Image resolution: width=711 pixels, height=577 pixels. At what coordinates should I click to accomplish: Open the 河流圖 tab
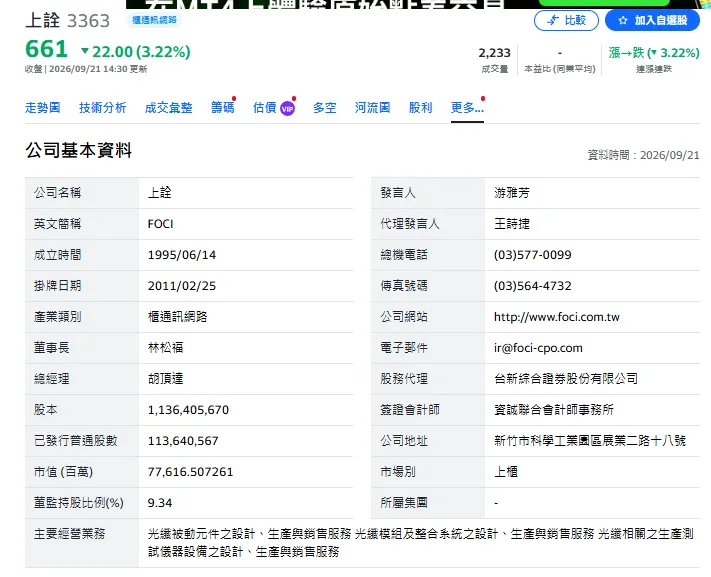pyautogui.click(x=372, y=108)
